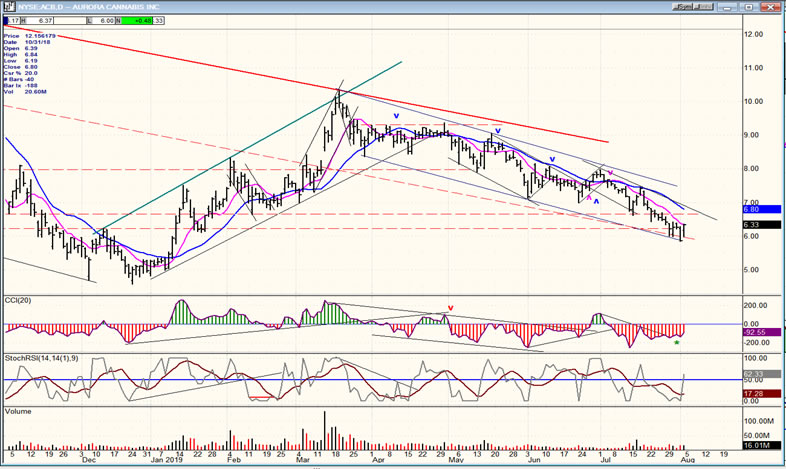Click the blue v marker above June bars
This screenshot has height=469, width=786.
point(552,159)
